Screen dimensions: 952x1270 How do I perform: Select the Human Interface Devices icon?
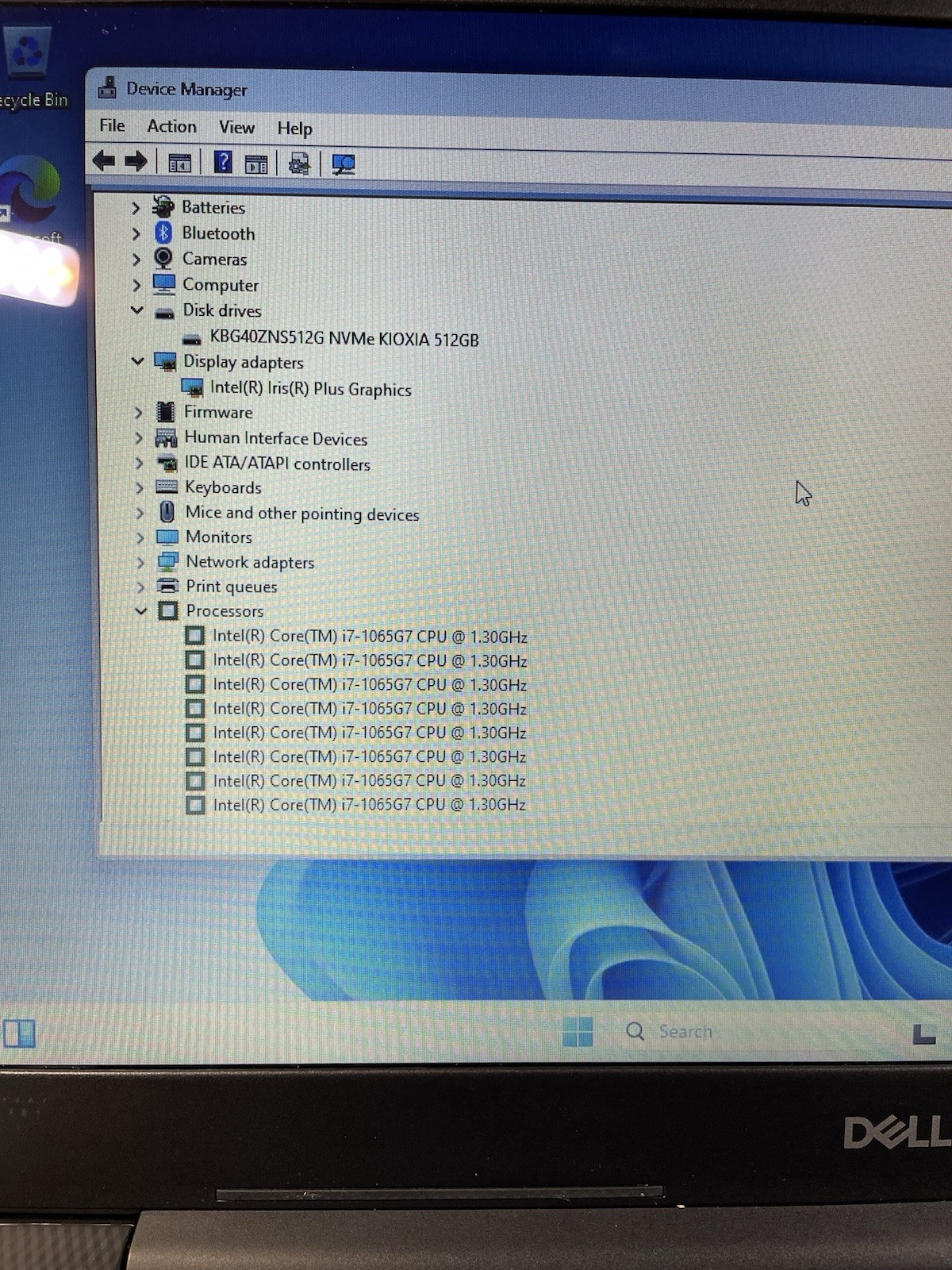[x=166, y=437]
